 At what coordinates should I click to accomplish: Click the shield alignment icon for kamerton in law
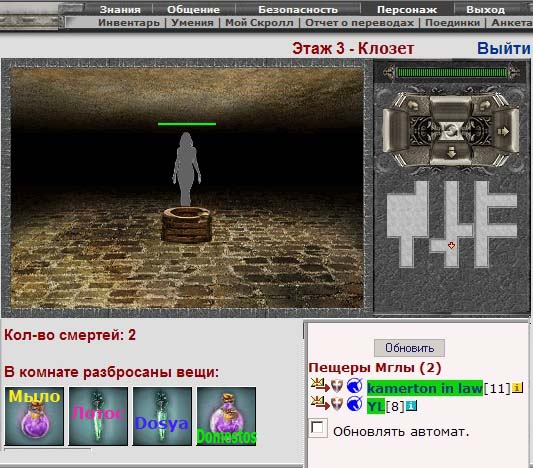[x=337, y=386]
